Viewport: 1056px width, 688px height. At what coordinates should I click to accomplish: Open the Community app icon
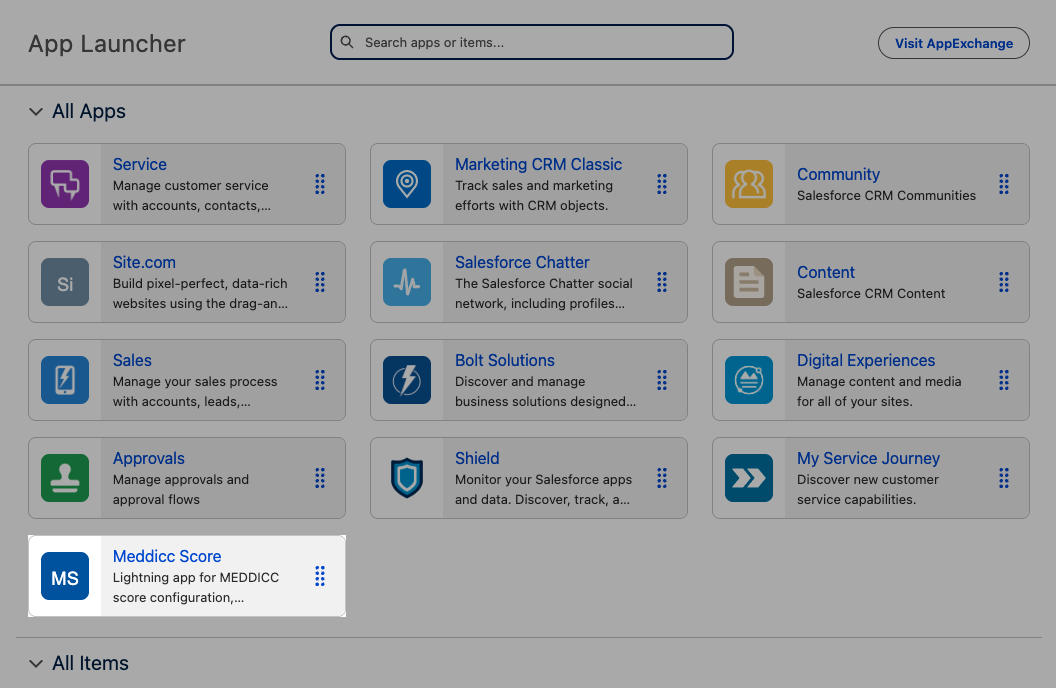click(x=749, y=184)
